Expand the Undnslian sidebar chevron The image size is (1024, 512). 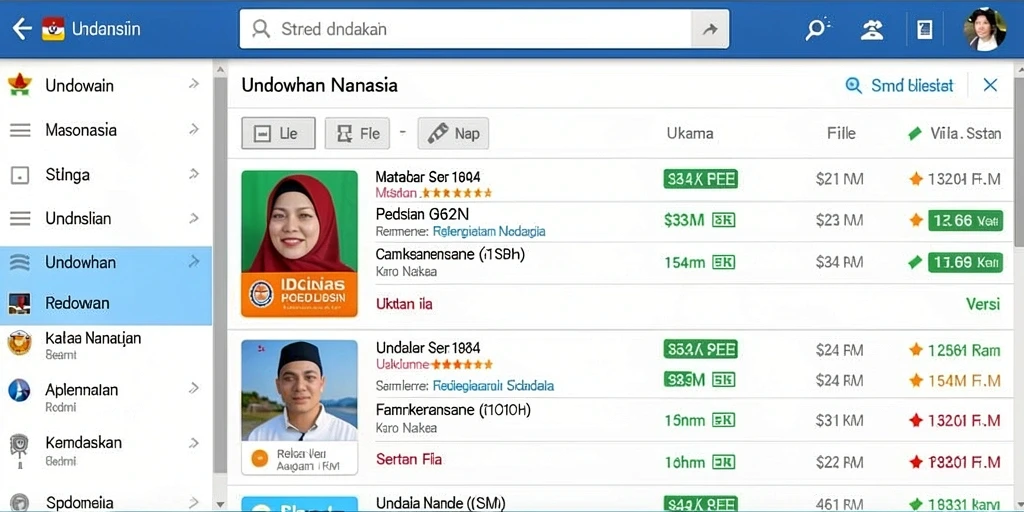pos(194,218)
